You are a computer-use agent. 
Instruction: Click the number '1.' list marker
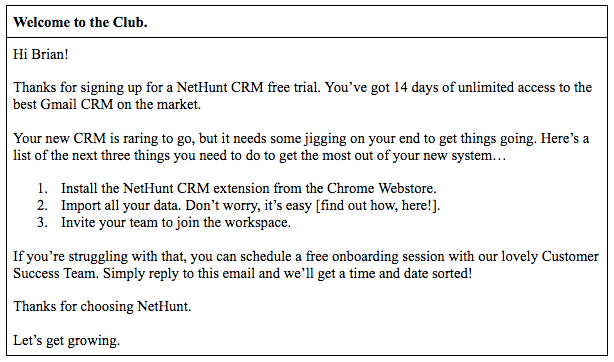pos(43,188)
